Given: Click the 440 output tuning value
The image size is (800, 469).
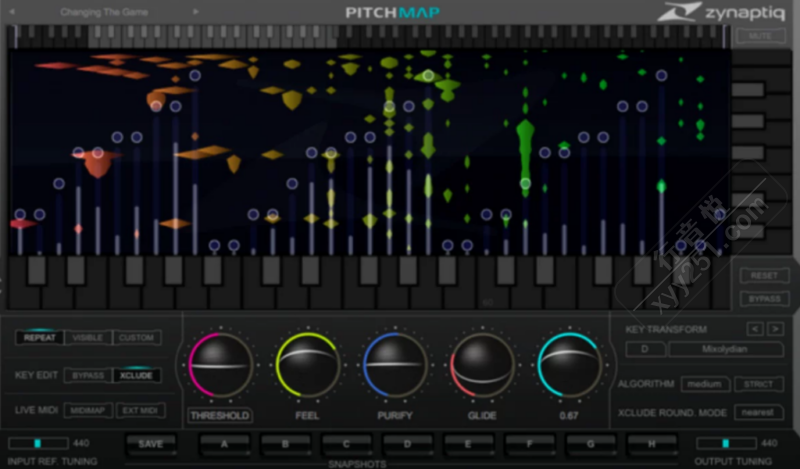Looking at the screenshot, I should click(x=769, y=443).
